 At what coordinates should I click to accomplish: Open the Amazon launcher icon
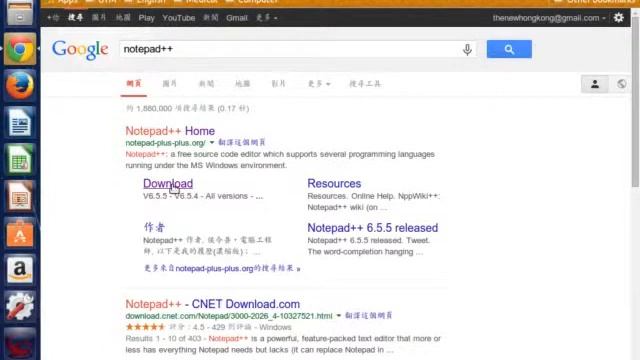20,270
